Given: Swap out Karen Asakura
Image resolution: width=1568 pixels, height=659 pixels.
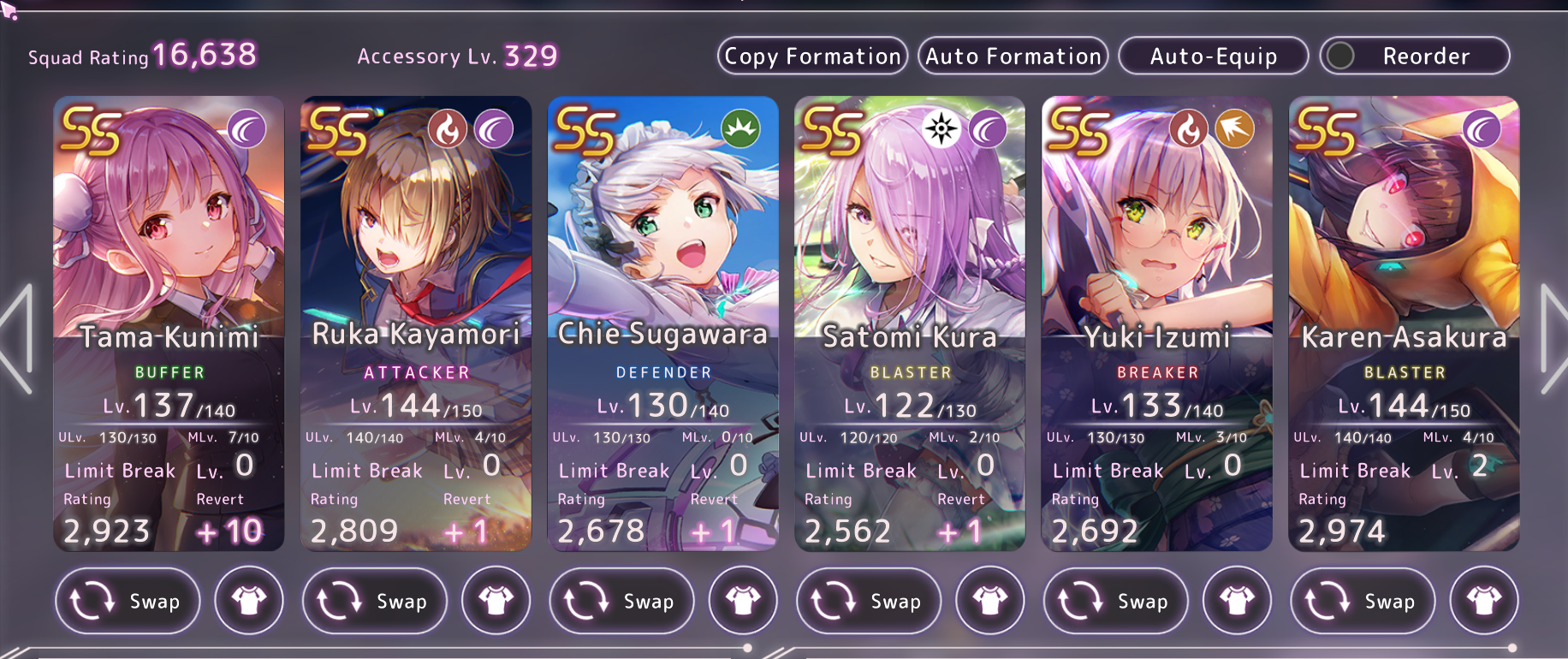Looking at the screenshot, I should 1363,601.
